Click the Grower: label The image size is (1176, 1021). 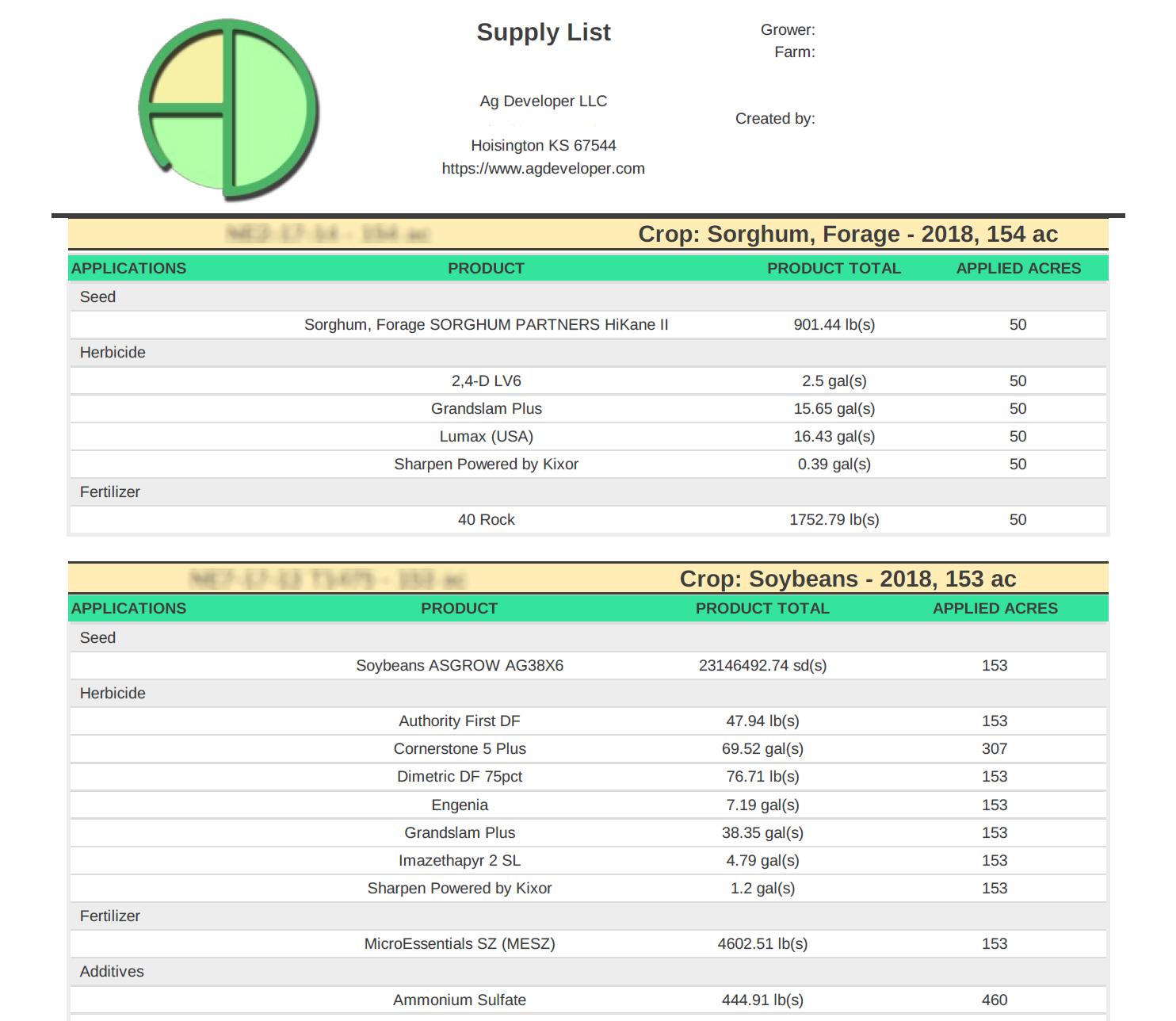(788, 29)
